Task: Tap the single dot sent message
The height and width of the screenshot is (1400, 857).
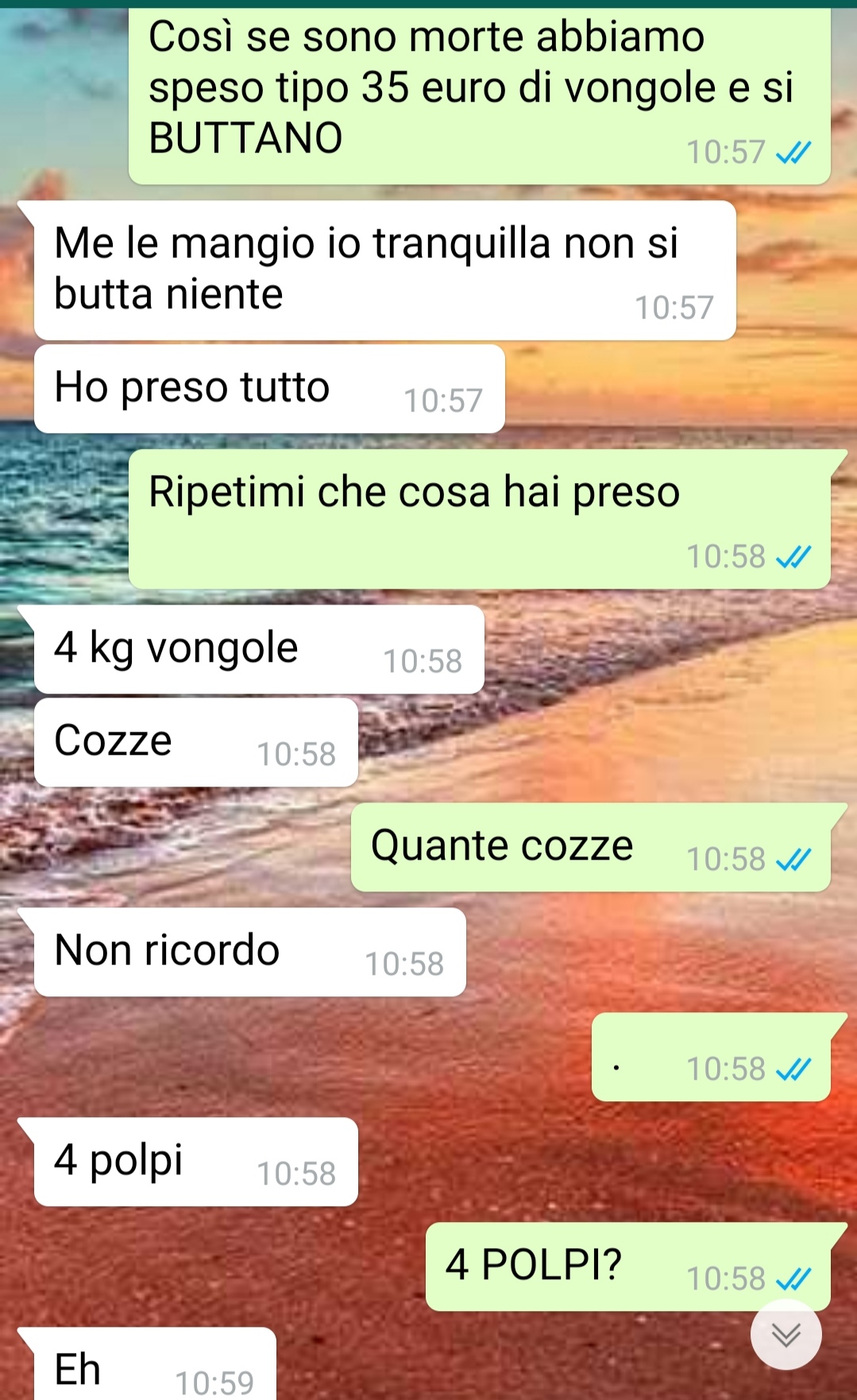Action: (711, 1057)
